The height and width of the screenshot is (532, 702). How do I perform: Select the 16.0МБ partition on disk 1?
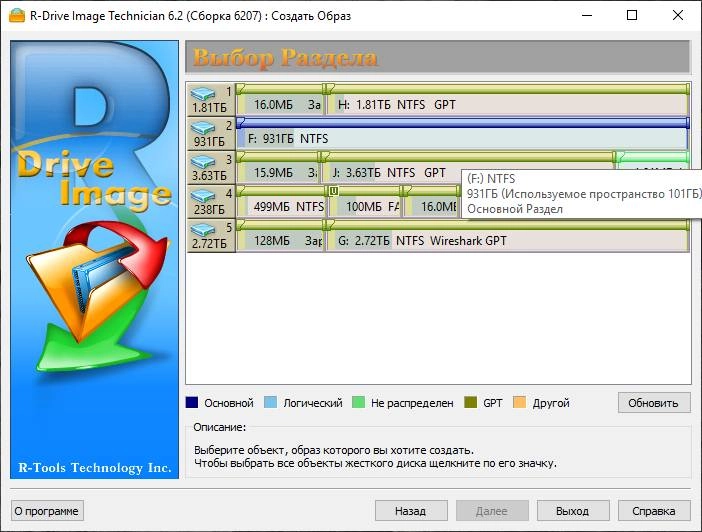(279, 99)
